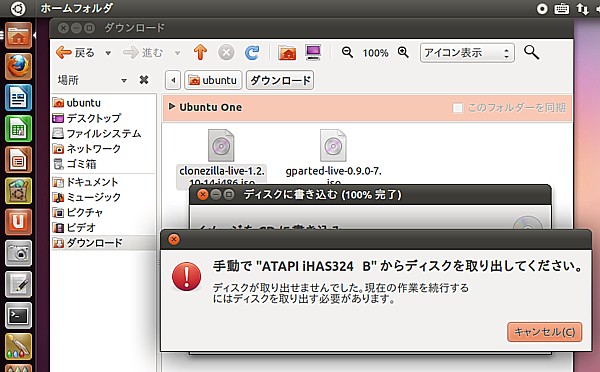Close the sidebar pane with the X
Image resolution: width=600 pixels, height=372 pixels.
pyautogui.click(x=144, y=80)
